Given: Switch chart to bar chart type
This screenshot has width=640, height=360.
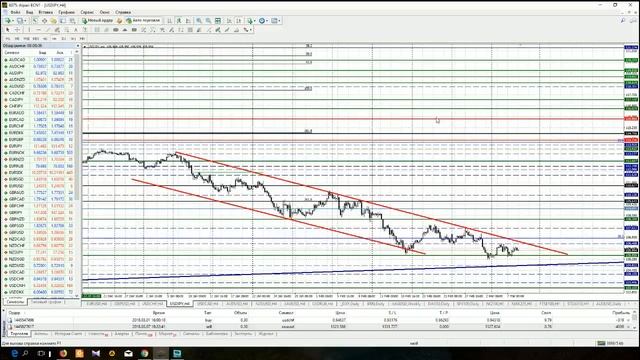Looking at the screenshot, I should pyautogui.click(x=169, y=20).
